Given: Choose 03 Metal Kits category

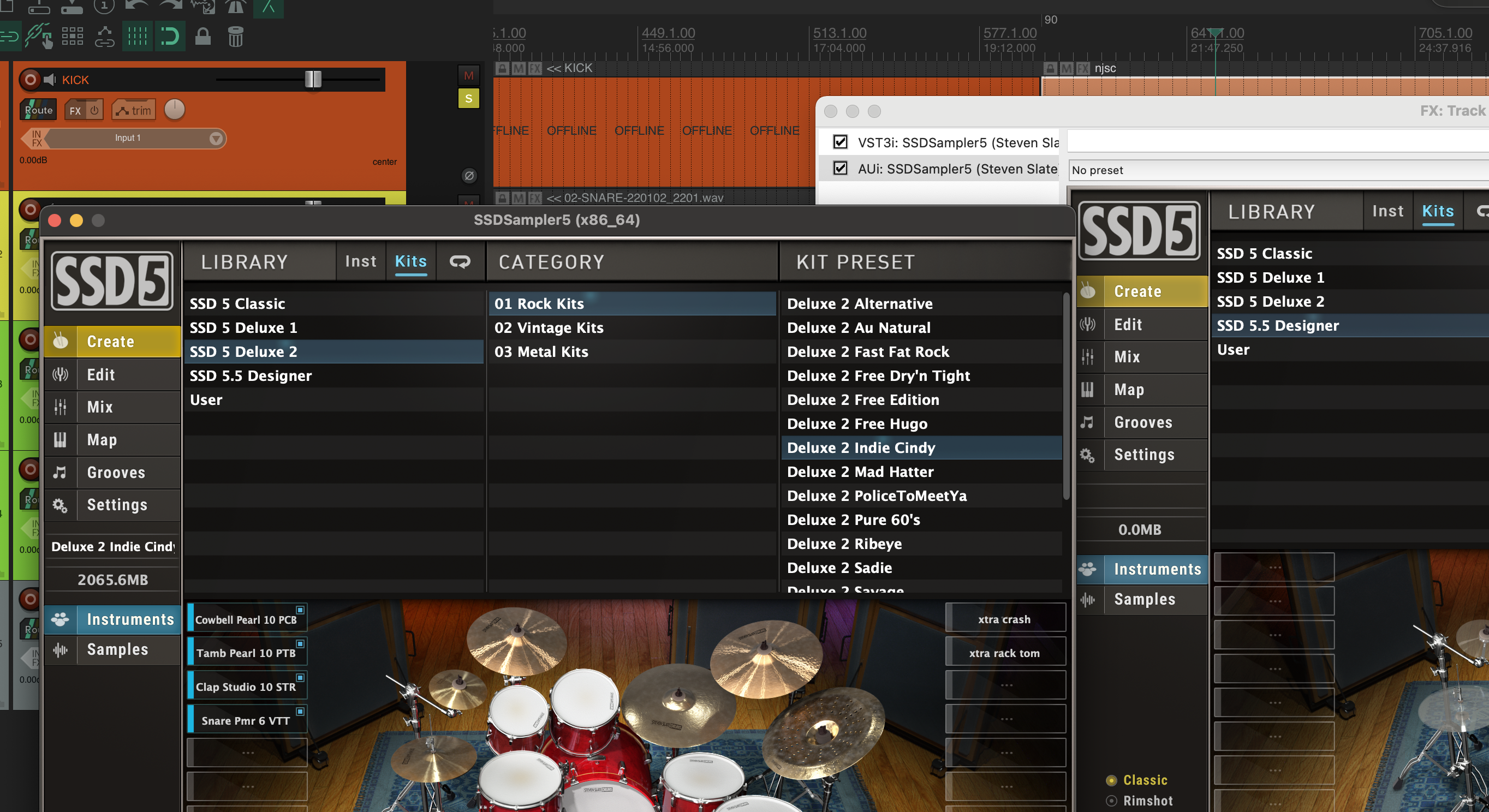Looking at the screenshot, I should coord(633,352).
